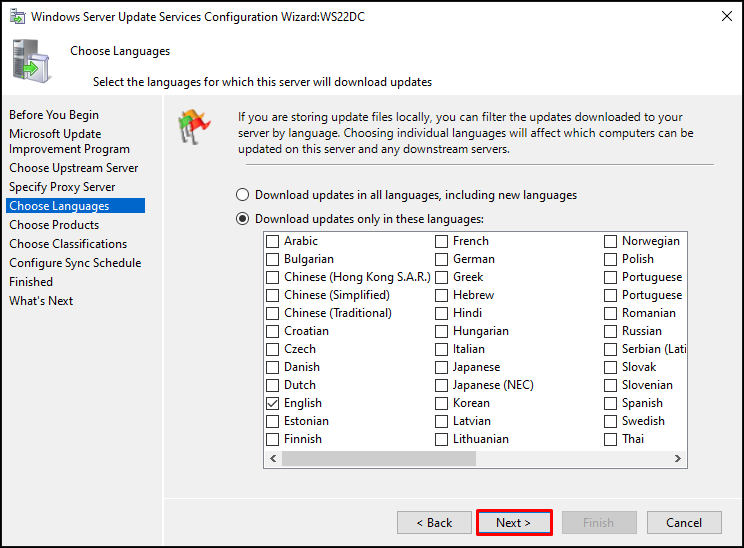Screen dimensions: 744x548
Task: Check the Italian language box
Action: [441, 350]
